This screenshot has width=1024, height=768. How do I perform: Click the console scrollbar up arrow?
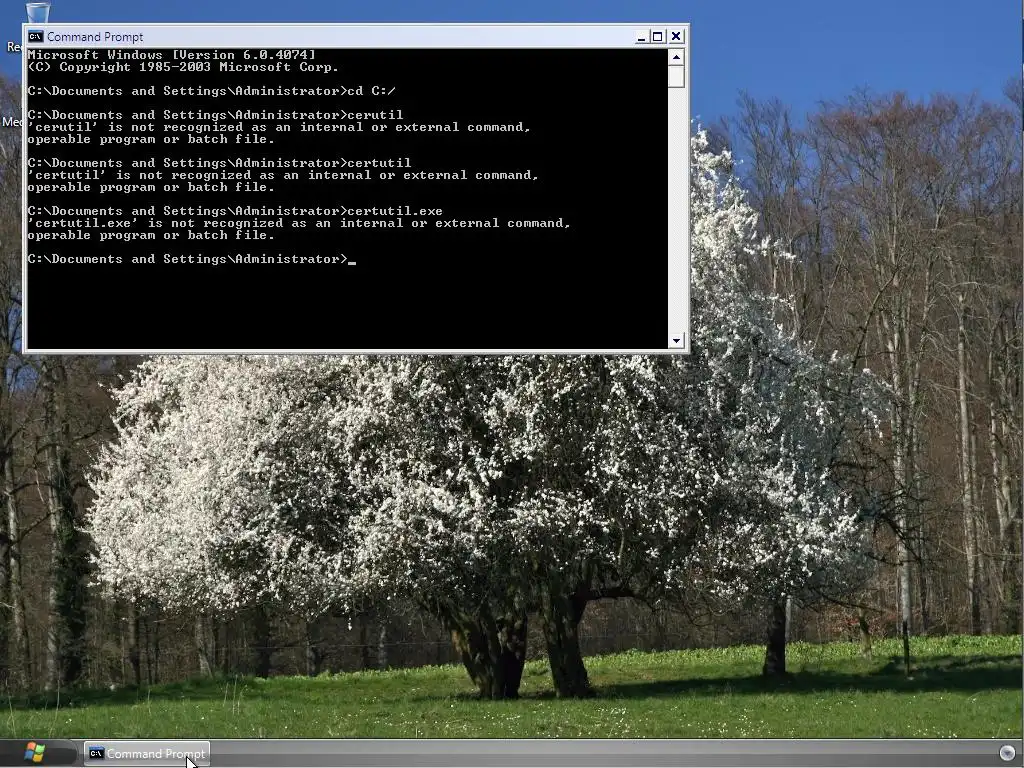pyautogui.click(x=676, y=57)
